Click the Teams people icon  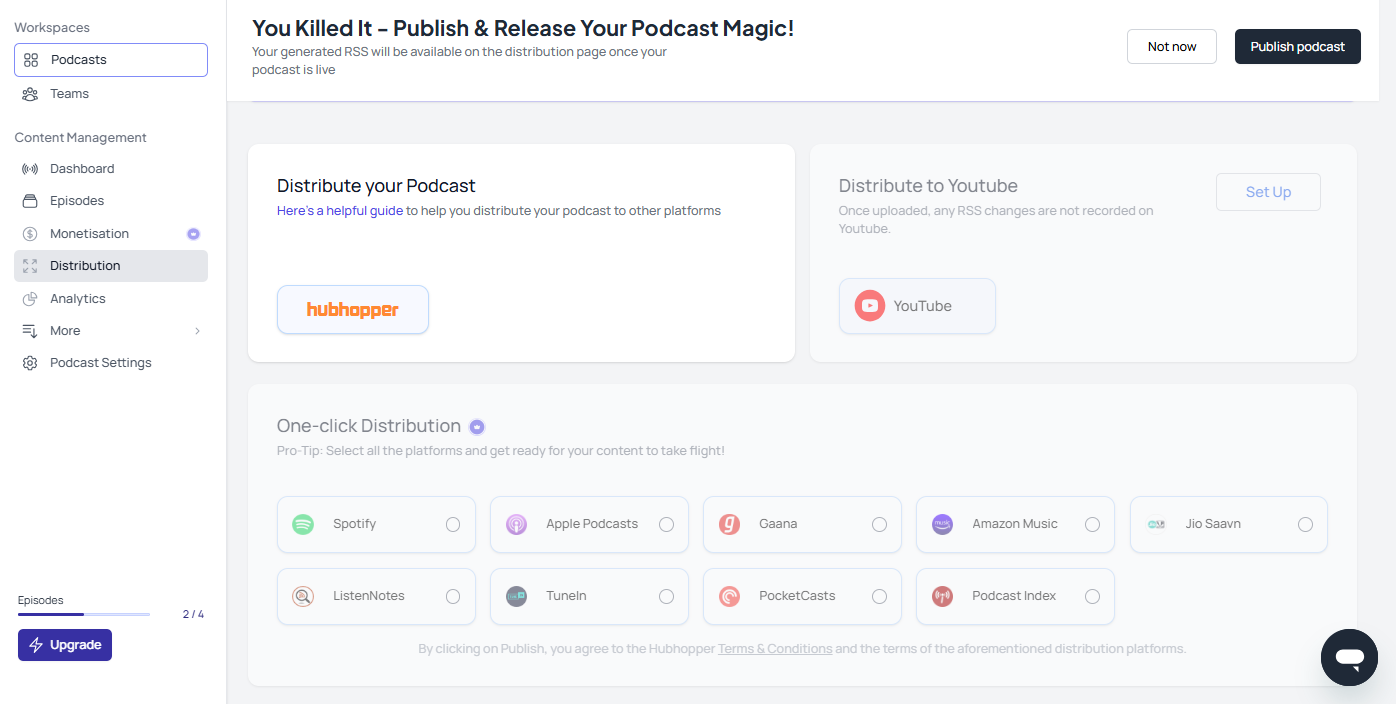[30, 94]
